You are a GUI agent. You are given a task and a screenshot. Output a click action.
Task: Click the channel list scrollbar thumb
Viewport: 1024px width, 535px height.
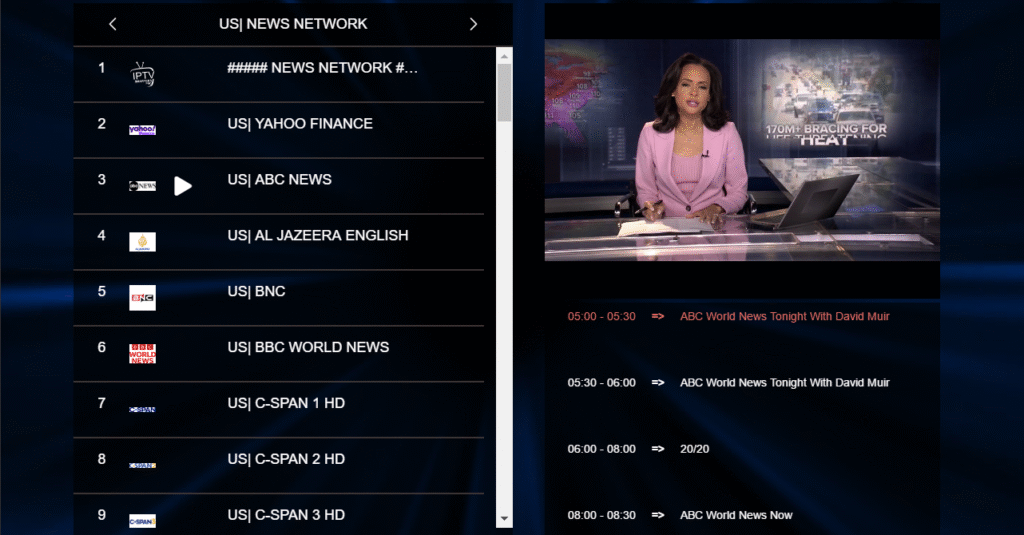click(504, 92)
